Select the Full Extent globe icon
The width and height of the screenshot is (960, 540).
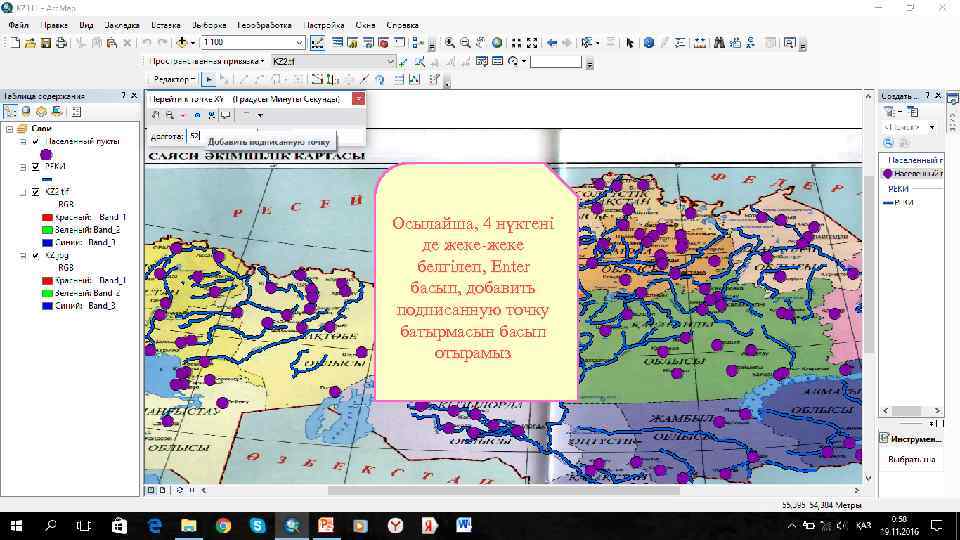point(498,43)
